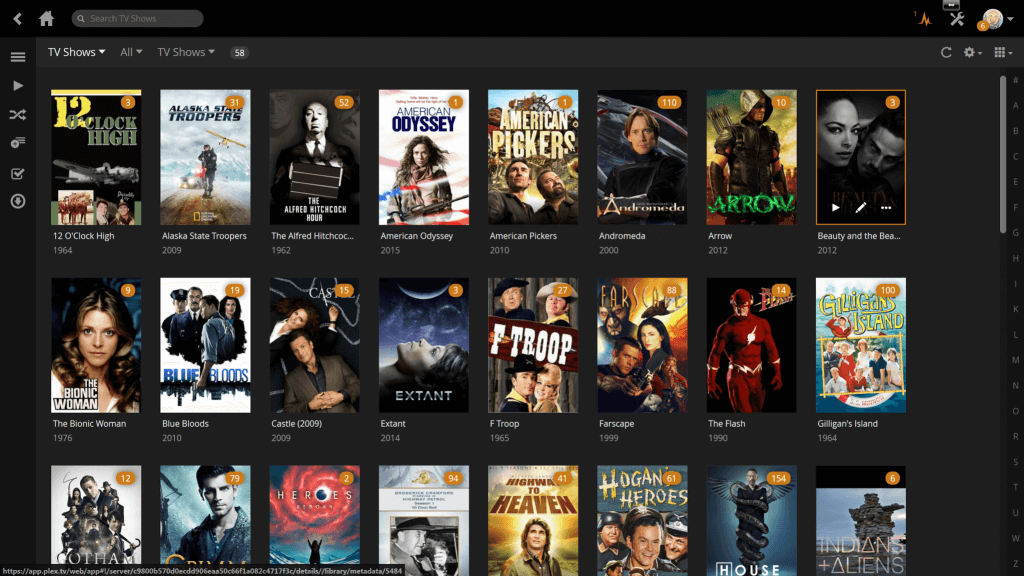Open the Blue Bloods poster
The height and width of the screenshot is (576, 1024).
pyautogui.click(x=205, y=345)
